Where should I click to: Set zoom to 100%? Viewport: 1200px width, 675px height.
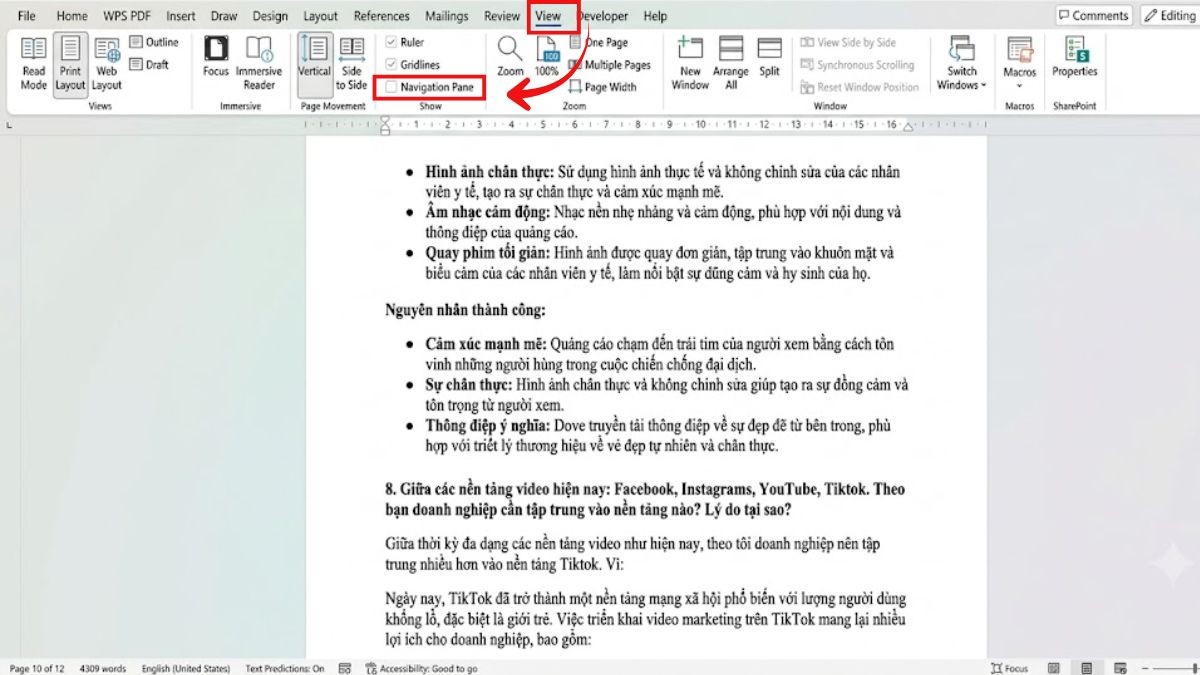547,58
